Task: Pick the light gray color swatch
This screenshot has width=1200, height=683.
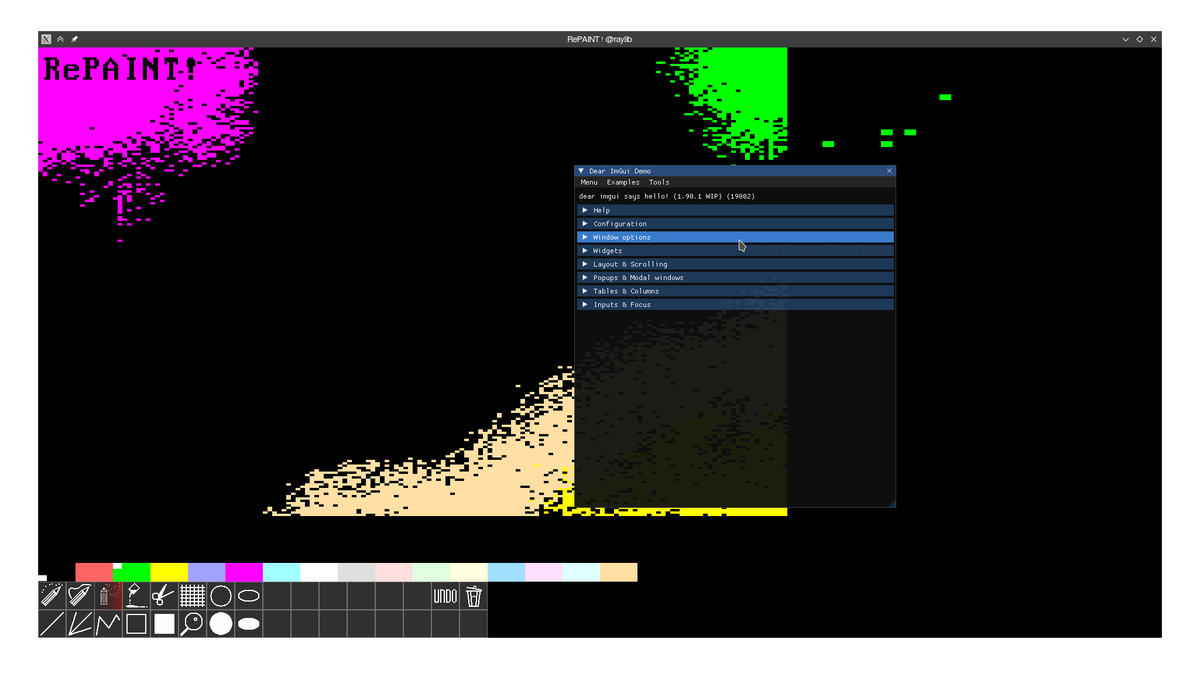Action: pyautogui.click(x=356, y=572)
